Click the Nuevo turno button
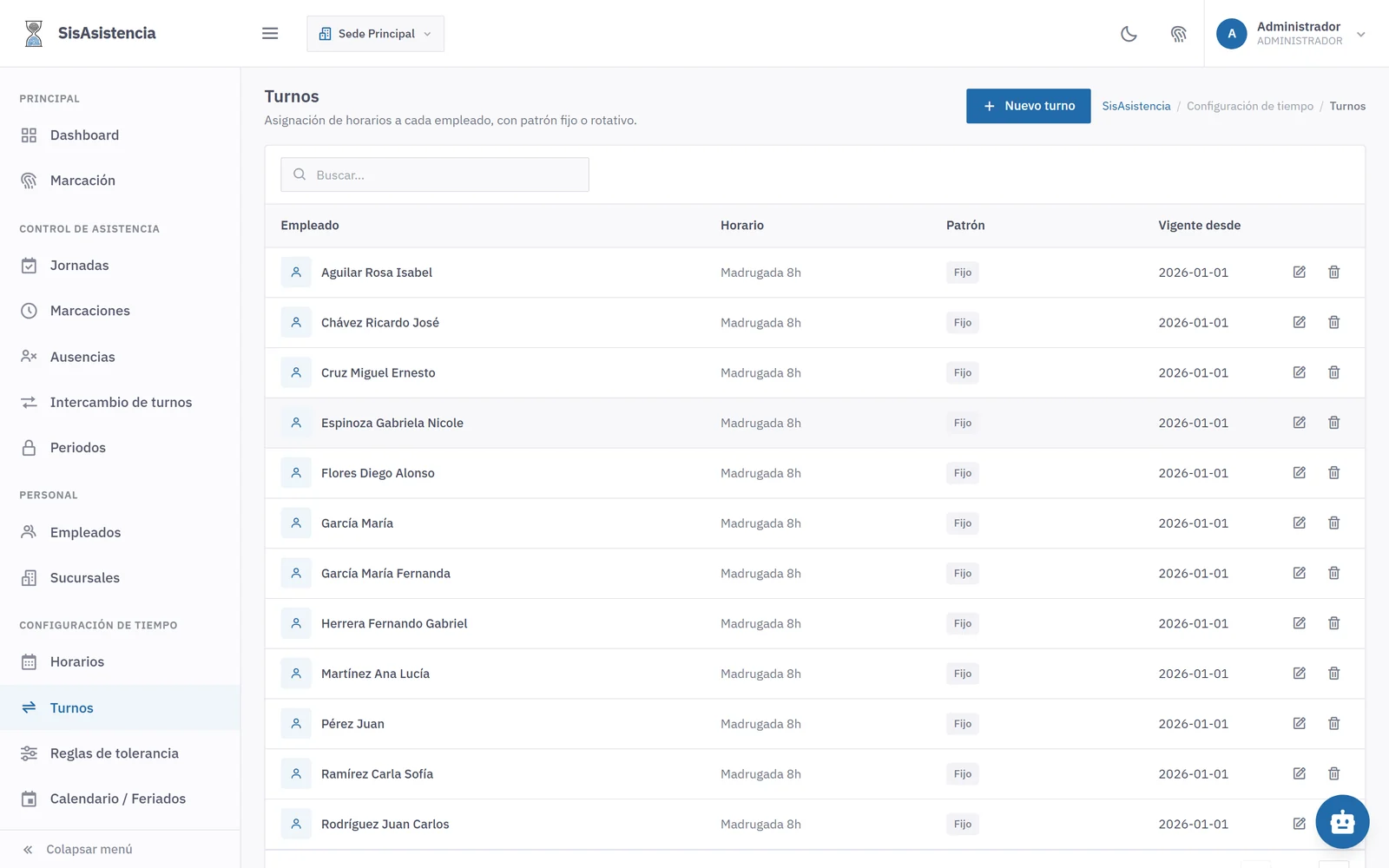The width and height of the screenshot is (1389, 868). pyautogui.click(x=1028, y=106)
